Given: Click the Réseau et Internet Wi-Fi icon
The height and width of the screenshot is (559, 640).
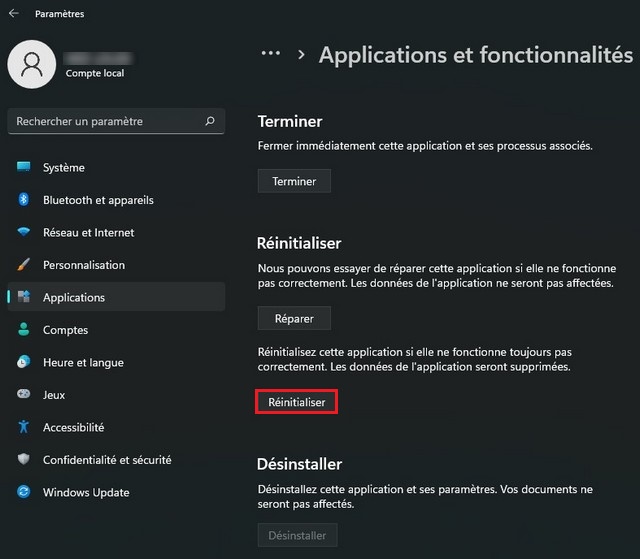Looking at the screenshot, I should coord(24,233).
